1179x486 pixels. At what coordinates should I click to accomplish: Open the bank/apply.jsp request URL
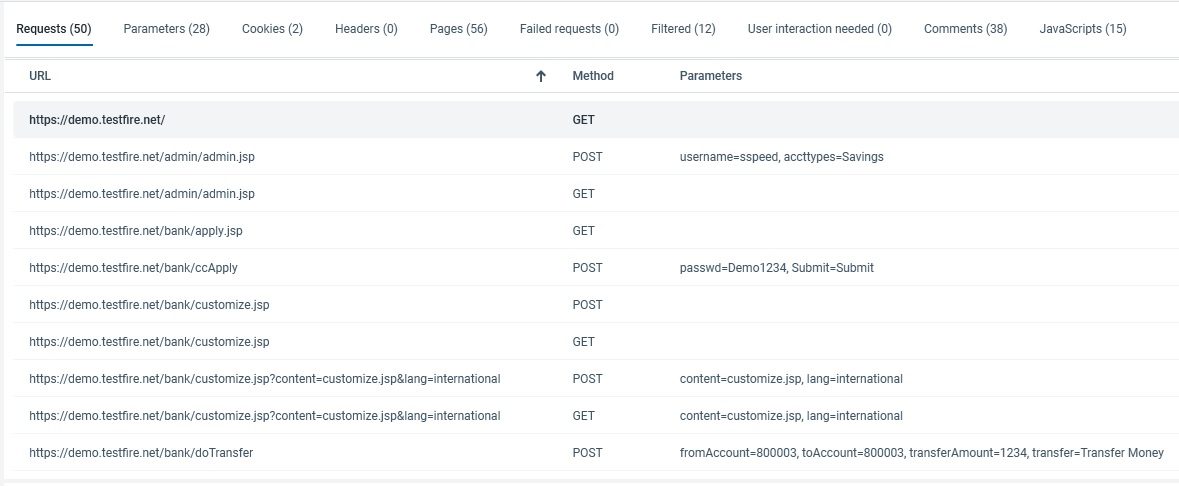(136, 231)
